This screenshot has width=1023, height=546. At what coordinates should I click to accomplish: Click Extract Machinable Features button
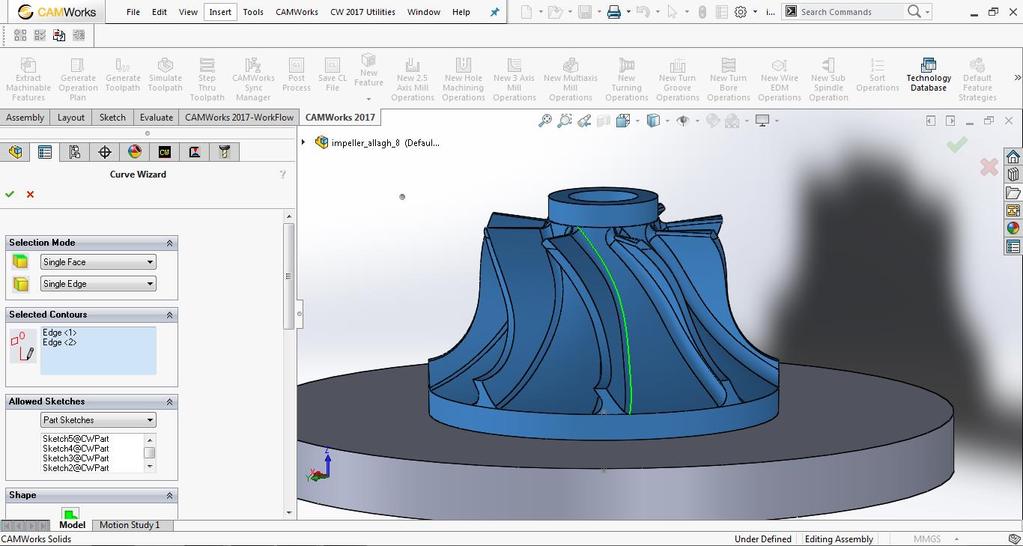[x=28, y=78]
